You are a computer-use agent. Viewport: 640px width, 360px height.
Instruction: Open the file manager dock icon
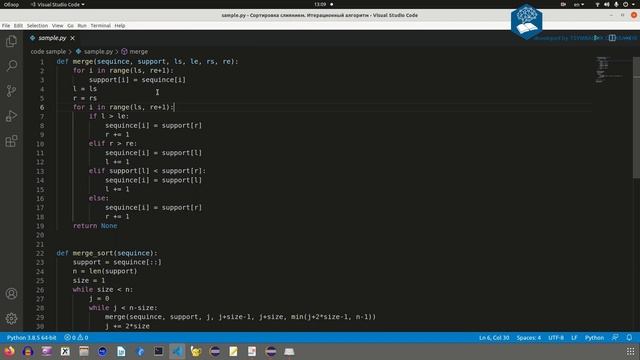click(x=84, y=351)
